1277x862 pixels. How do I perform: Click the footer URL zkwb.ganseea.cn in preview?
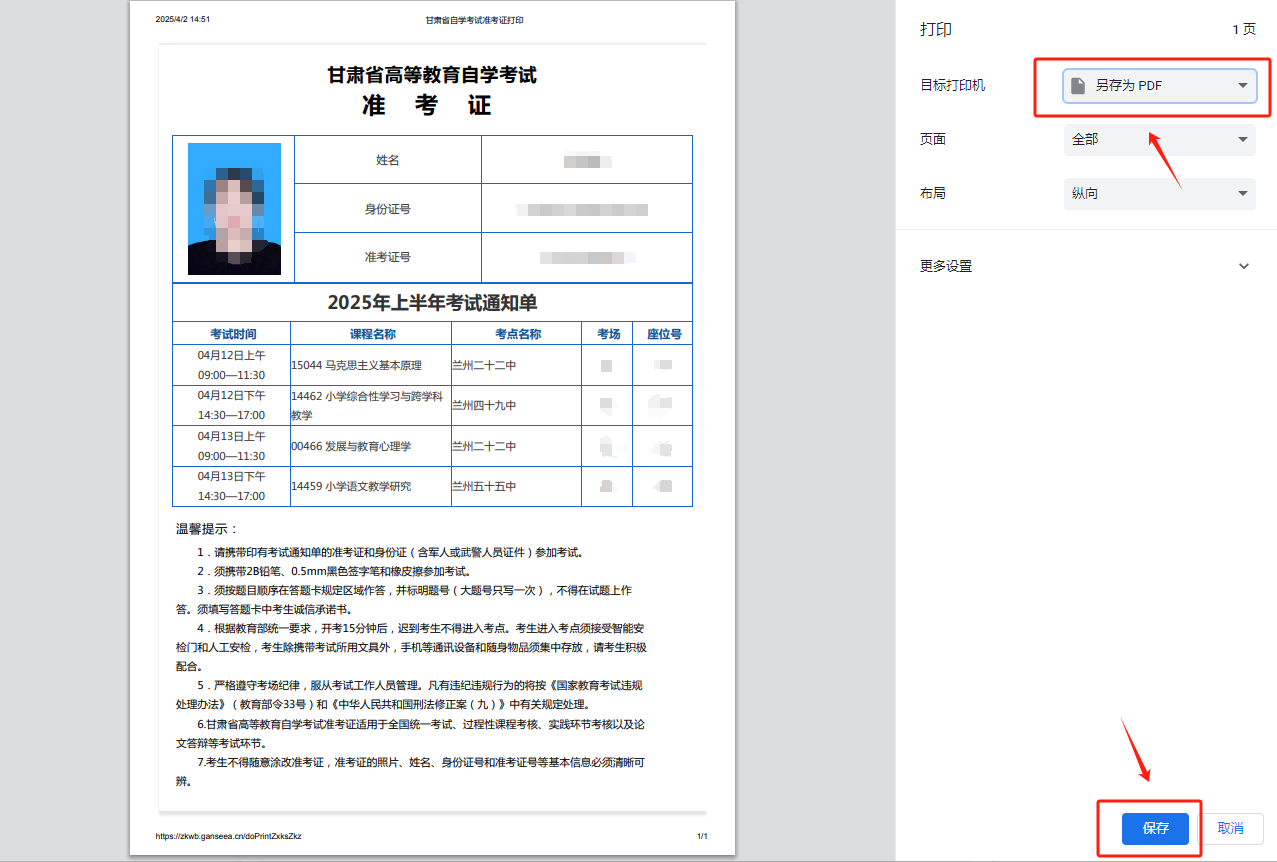[x=228, y=836]
